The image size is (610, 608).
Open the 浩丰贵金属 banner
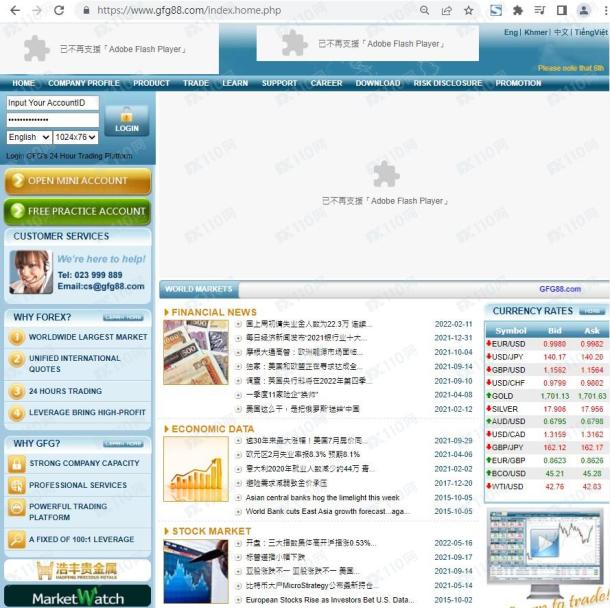pyautogui.click(x=77, y=571)
